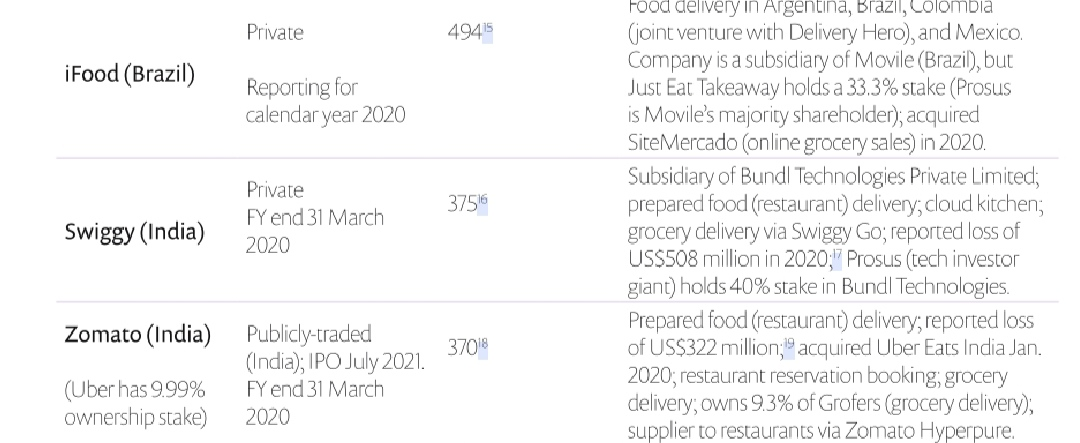Open footnote 16 beside the 375 figure

[483, 204]
